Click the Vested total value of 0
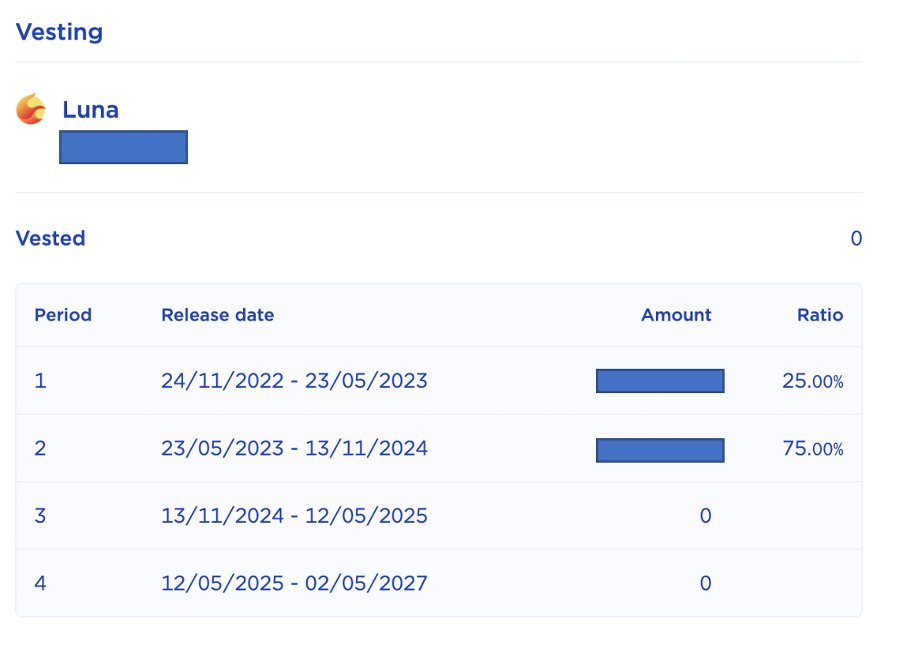This screenshot has width=904, height=650. pos(856,239)
